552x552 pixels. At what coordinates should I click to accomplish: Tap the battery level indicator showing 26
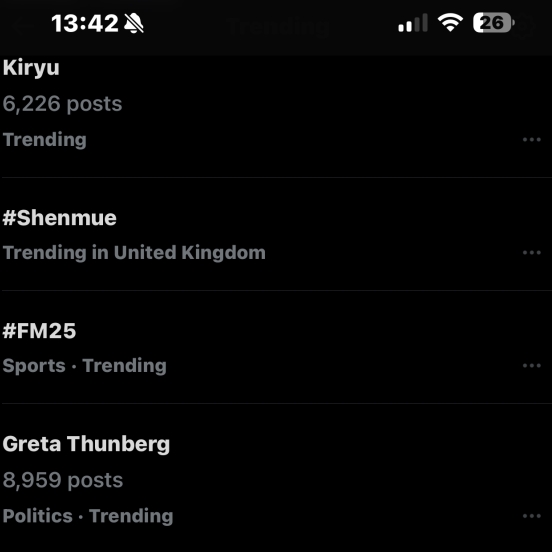pyautogui.click(x=494, y=23)
